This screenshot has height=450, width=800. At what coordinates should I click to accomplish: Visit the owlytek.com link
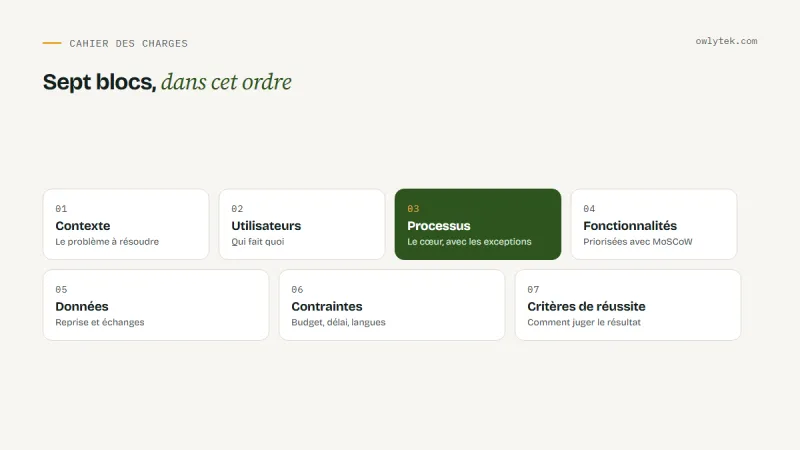(726, 41)
